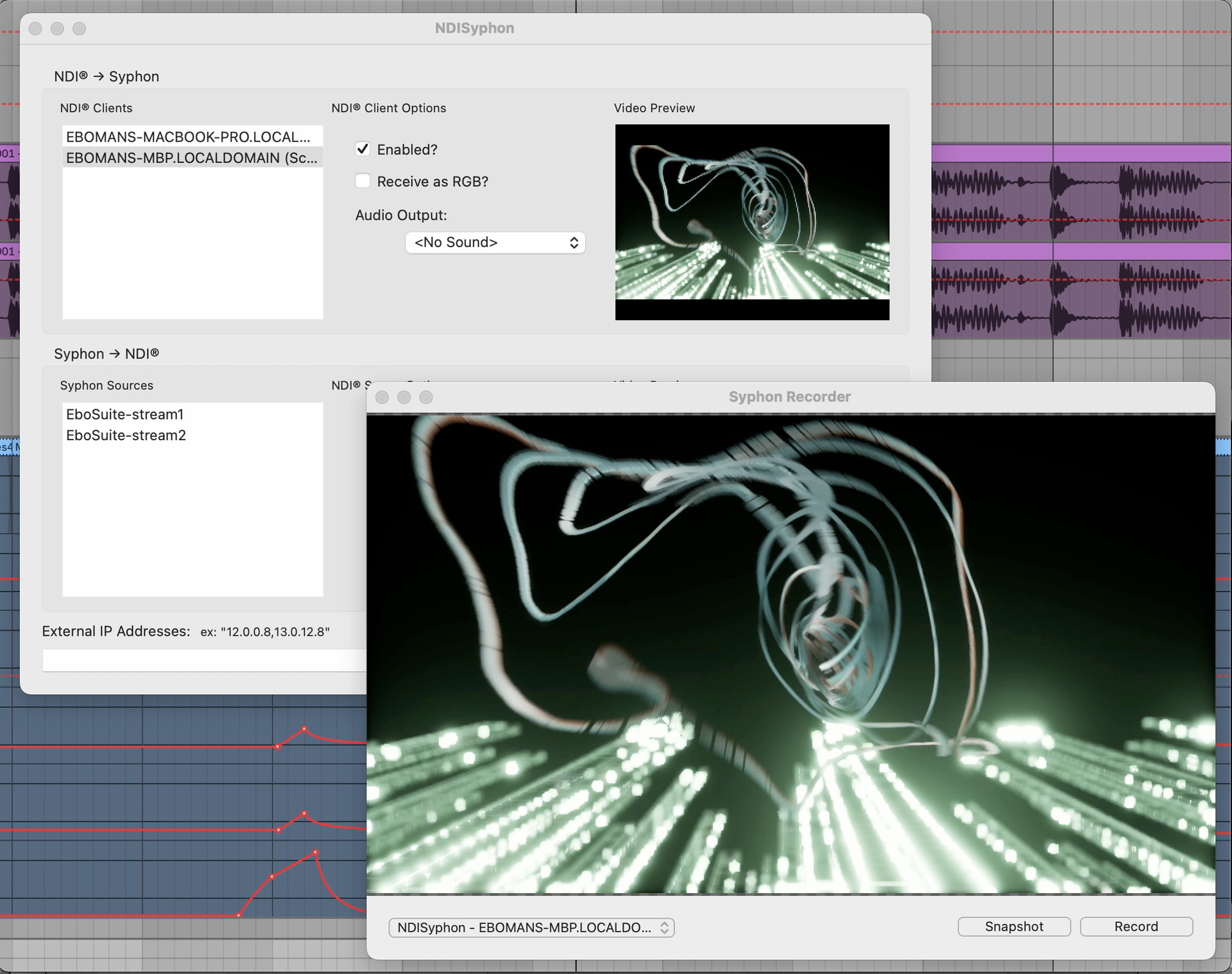Close the Syphon Recorder window
The height and width of the screenshot is (974, 1232).
coord(382,397)
